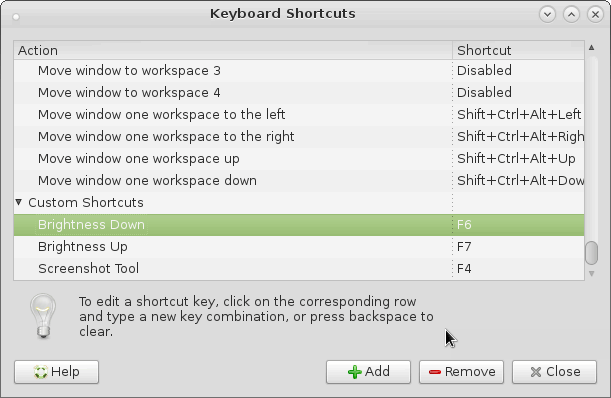This screenshot has width=611, height=398.
Task: Click the Shortcut column header
Action: click(518, 50)
